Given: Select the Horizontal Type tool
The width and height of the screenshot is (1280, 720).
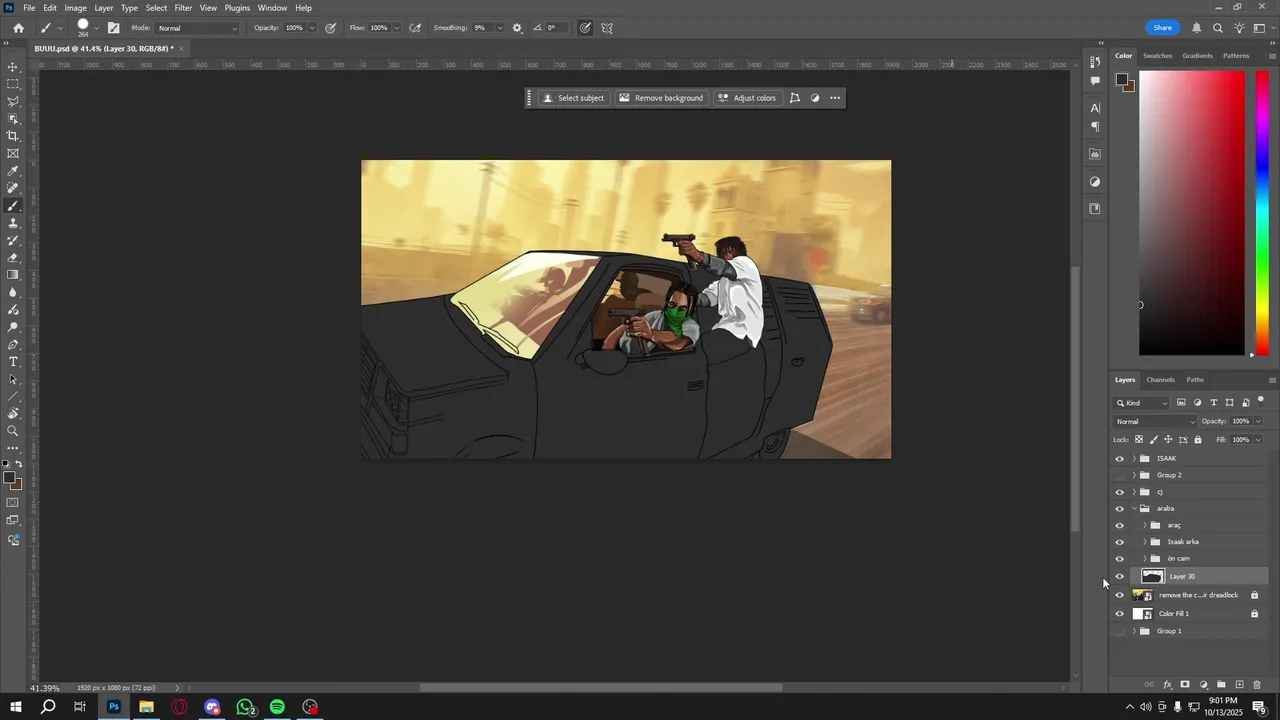Looking at the screenshot, I should tap(13, 361).
